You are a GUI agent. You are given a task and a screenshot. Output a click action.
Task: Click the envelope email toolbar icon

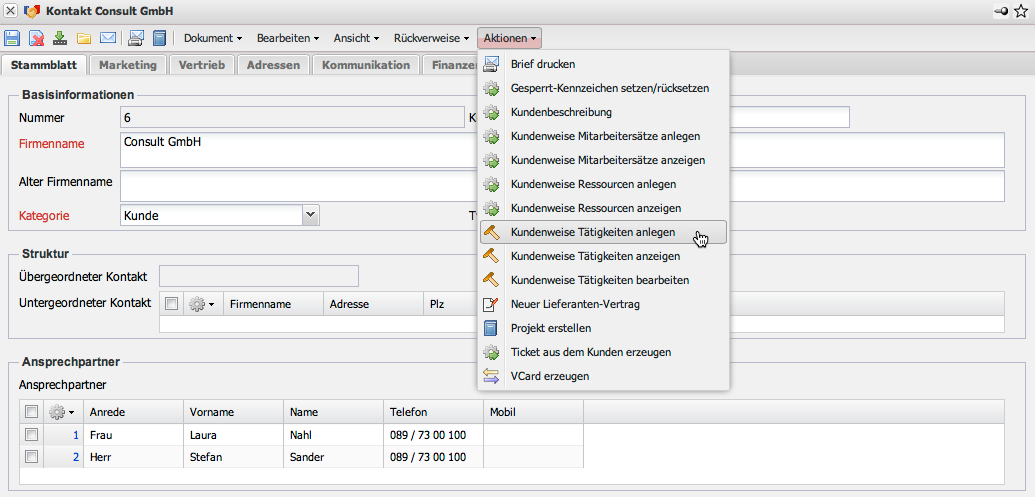pyautogui.click(x=107, y=39)
